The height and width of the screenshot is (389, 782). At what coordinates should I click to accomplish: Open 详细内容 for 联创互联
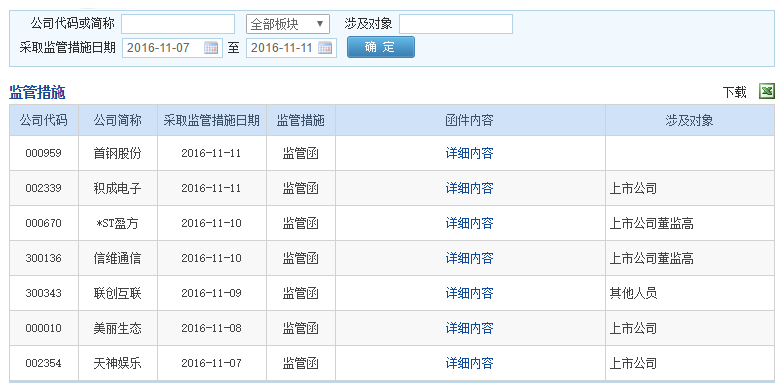[x=469, y=293]
